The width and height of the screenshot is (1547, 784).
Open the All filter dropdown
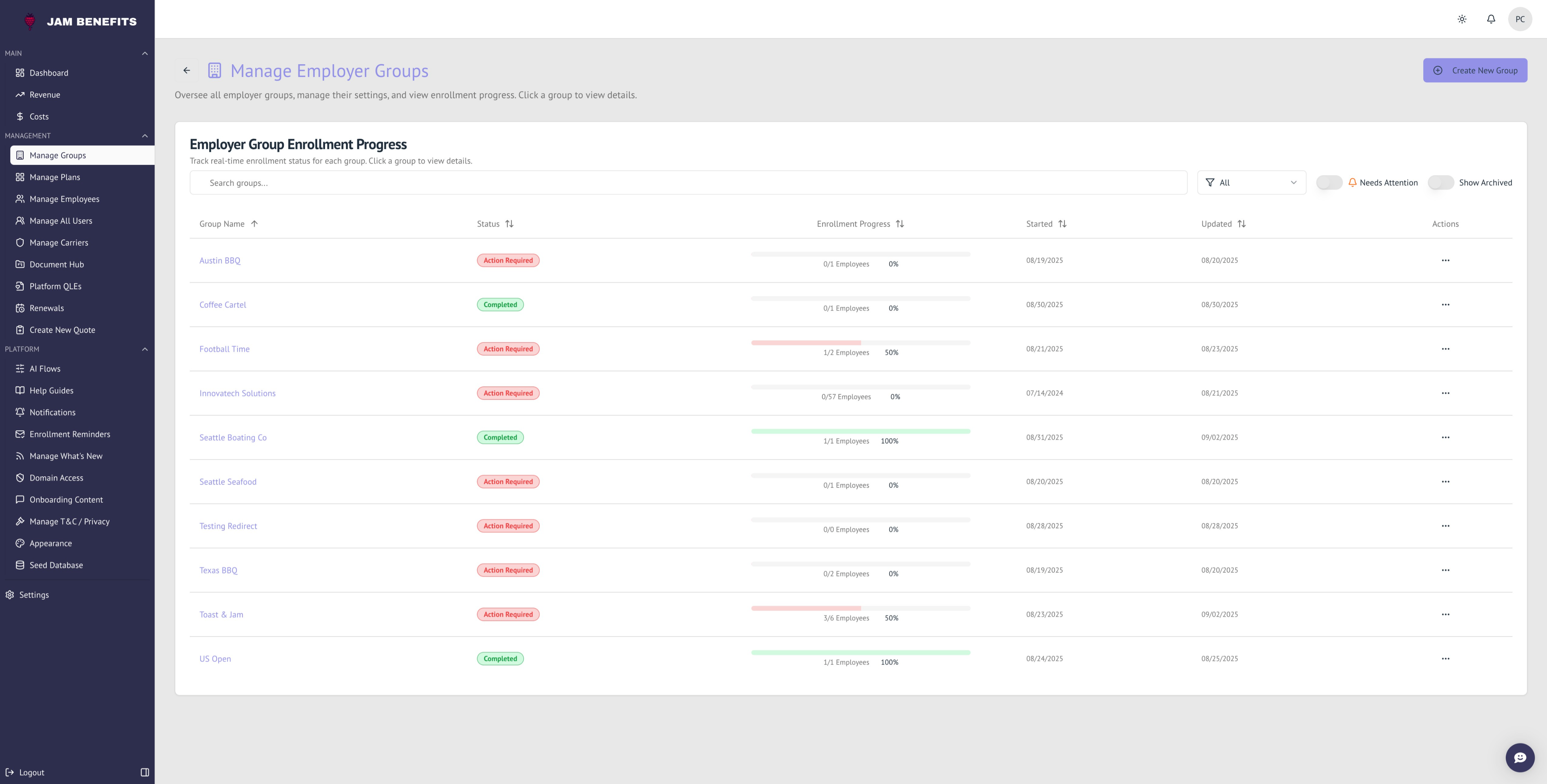tap(1251, 182)
